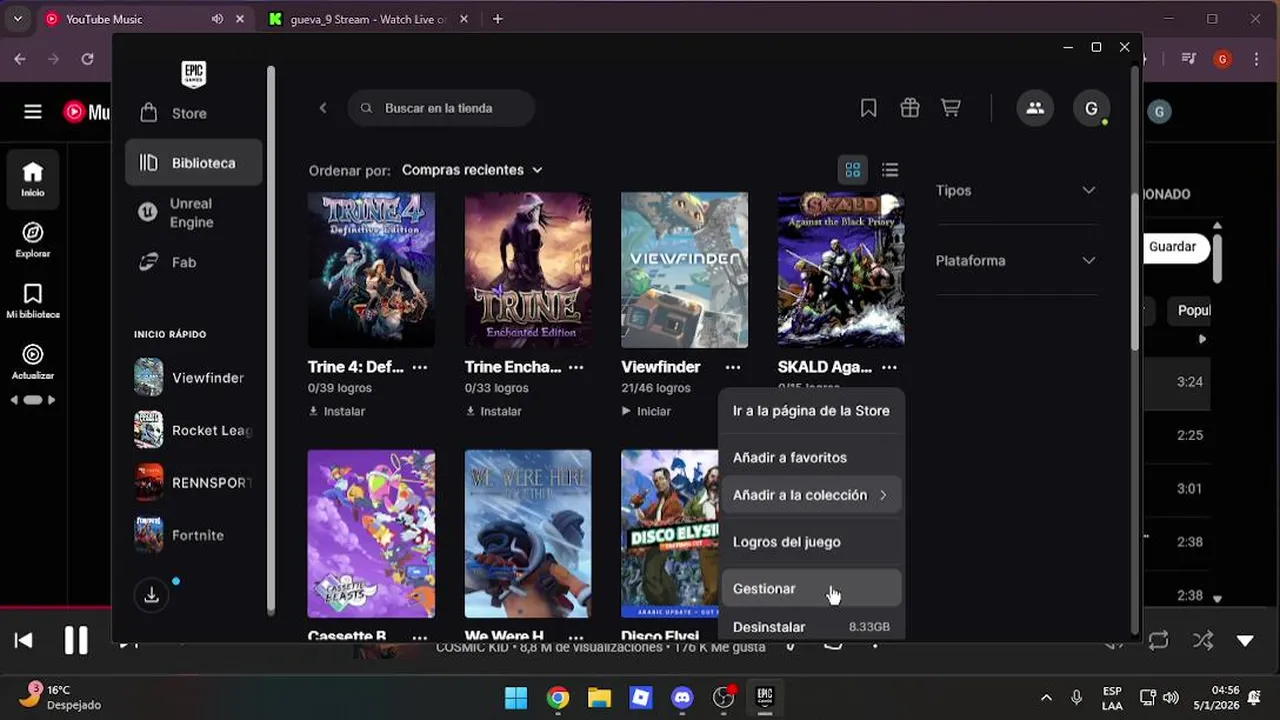Open Trine 4 cover thumbnail
1280x720 pixels.
click(371, 270)
